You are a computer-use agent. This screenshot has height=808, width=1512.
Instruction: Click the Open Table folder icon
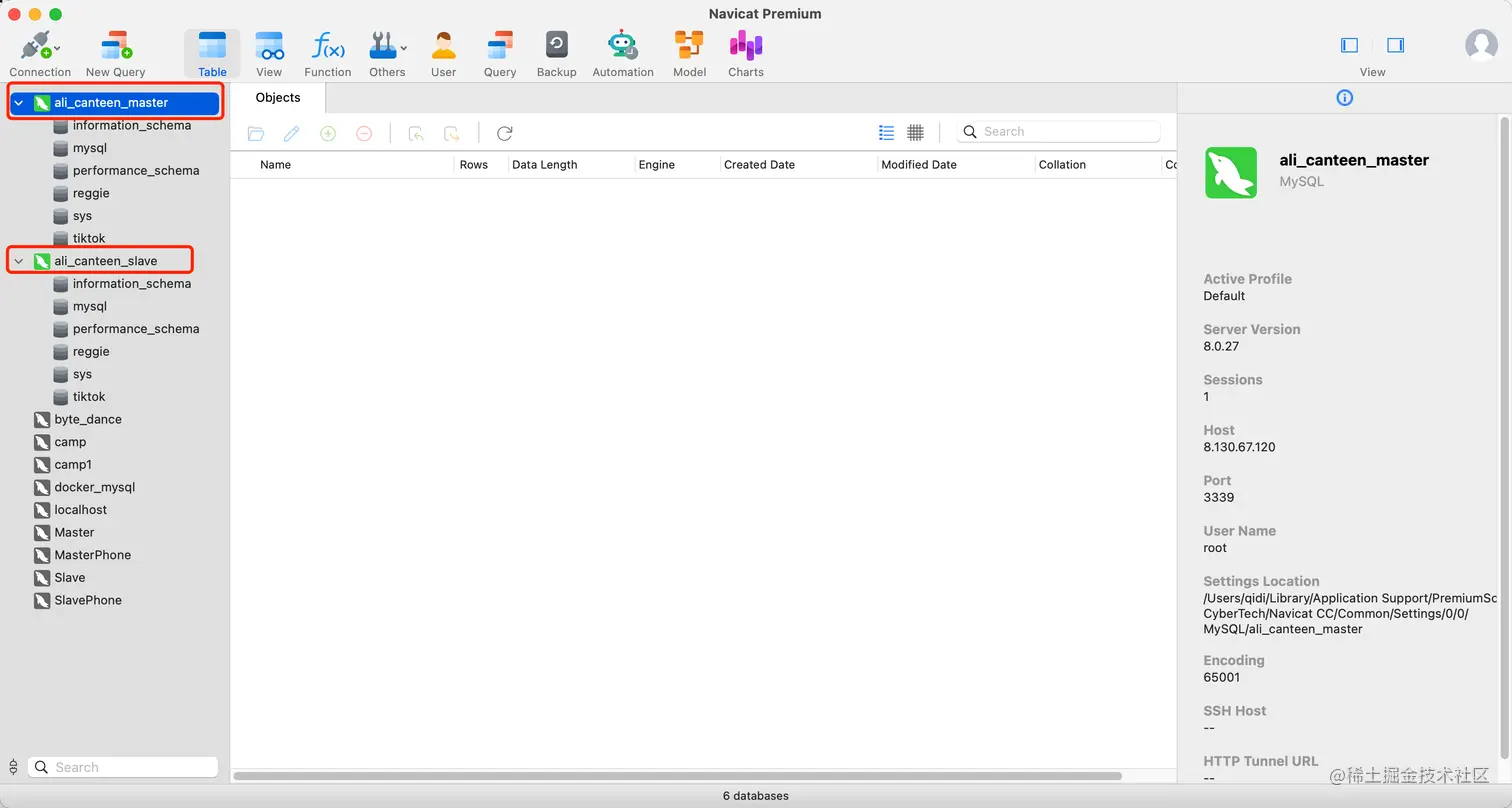click(x=256, y=133)
